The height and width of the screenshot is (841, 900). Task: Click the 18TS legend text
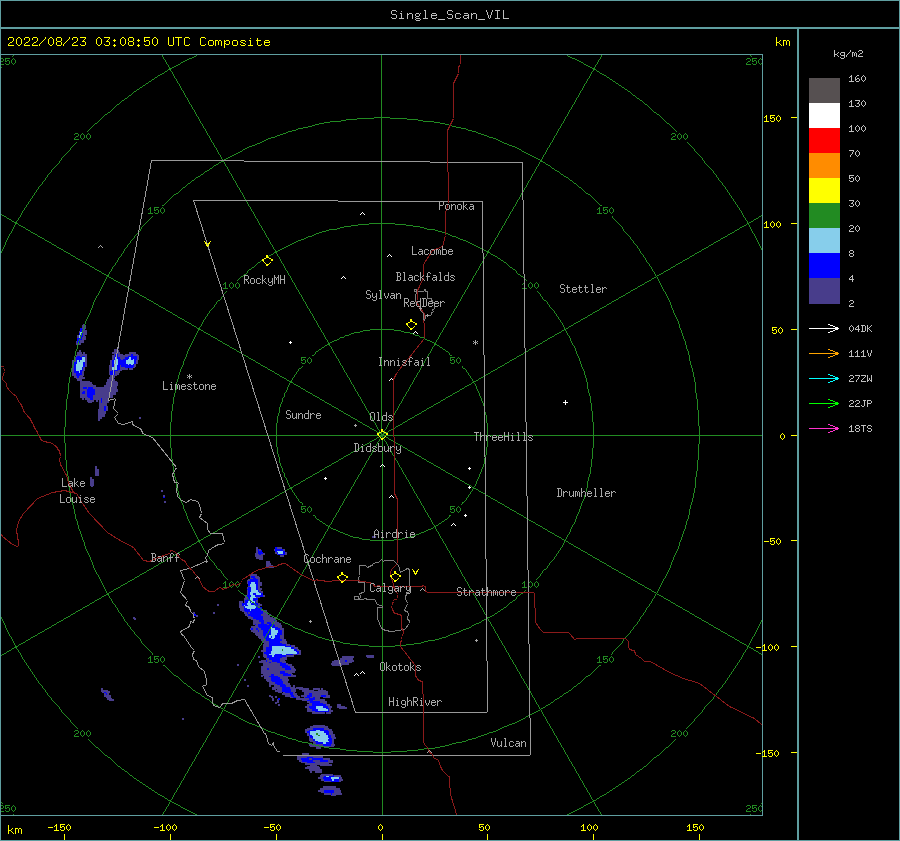860,429
